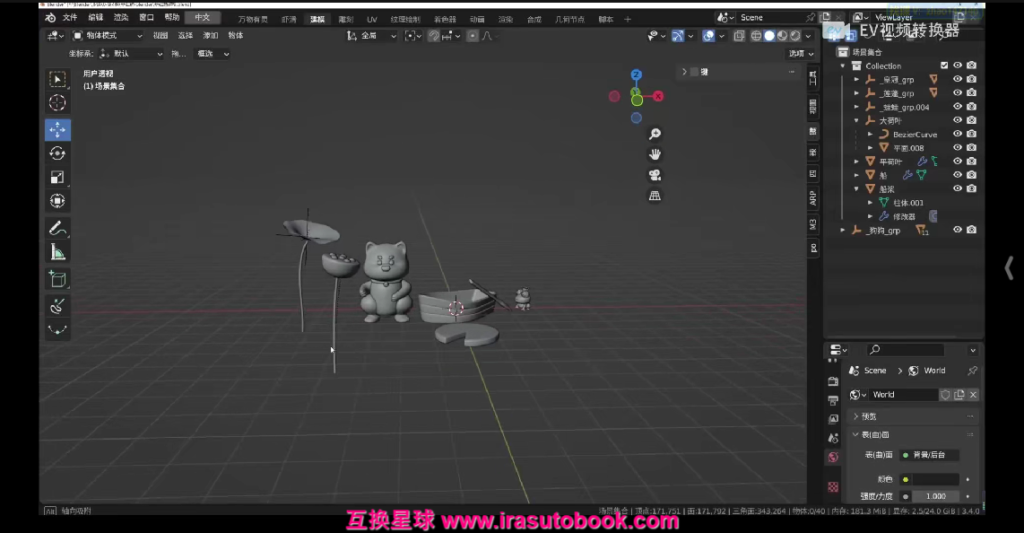Image resolution: width=1024 pixels, height=533 pixels.
Task: Open the Render properties tab
Action: click(x=833, y=381)
